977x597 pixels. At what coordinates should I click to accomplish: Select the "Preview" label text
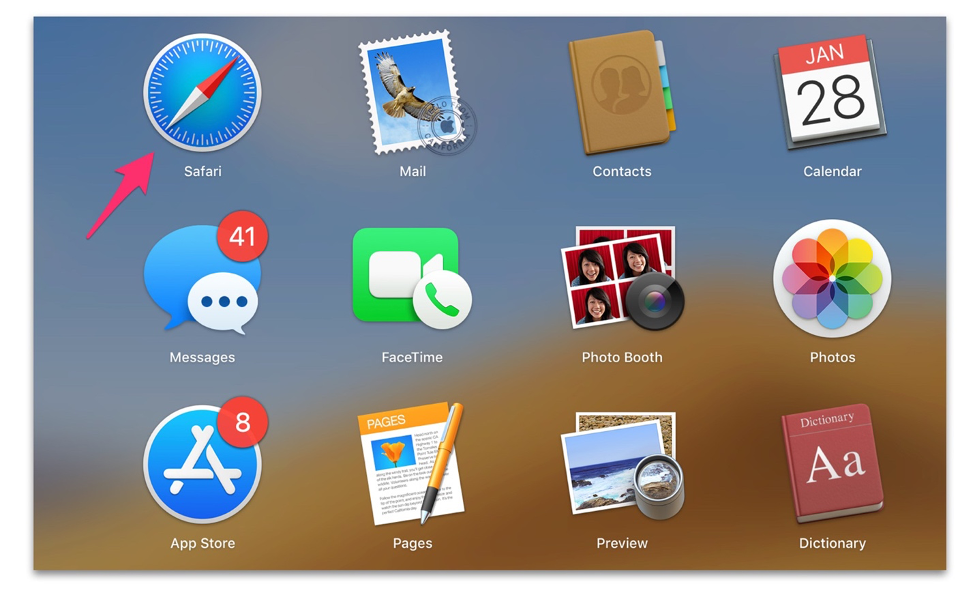click(x=622, y=543)
